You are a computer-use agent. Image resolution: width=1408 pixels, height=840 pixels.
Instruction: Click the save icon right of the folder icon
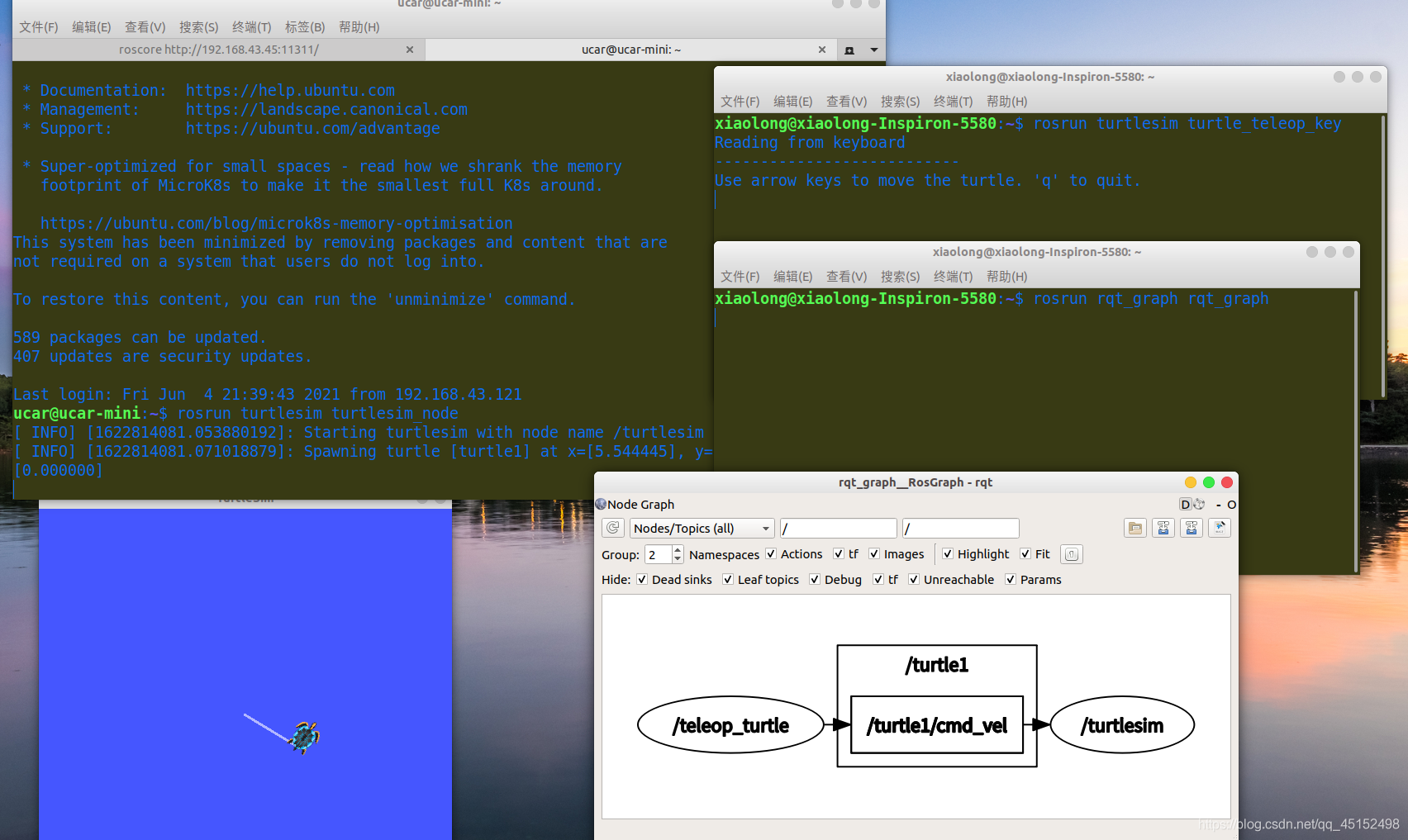(x=1163, y=528)
